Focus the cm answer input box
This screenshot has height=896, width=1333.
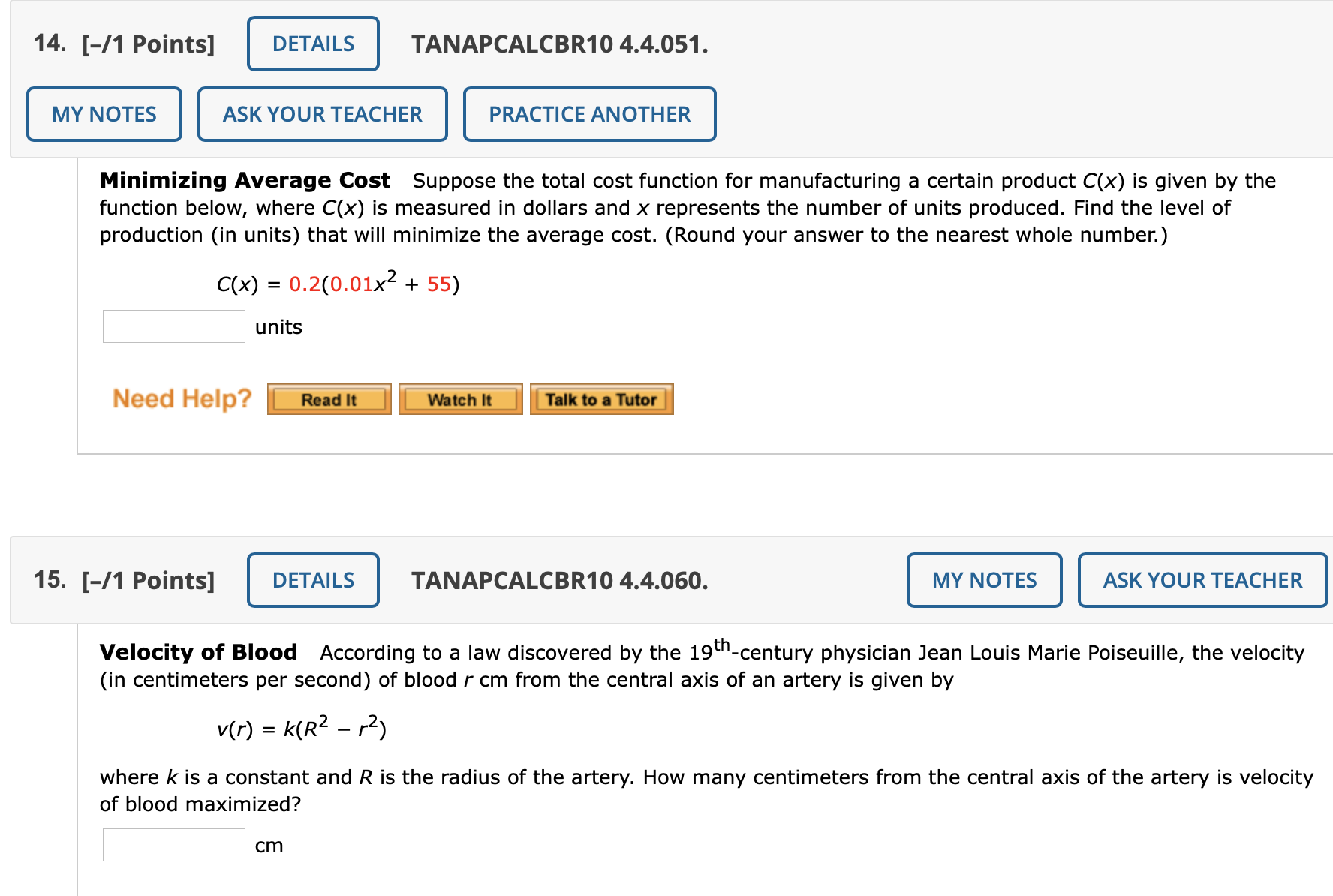click(174, 845)
